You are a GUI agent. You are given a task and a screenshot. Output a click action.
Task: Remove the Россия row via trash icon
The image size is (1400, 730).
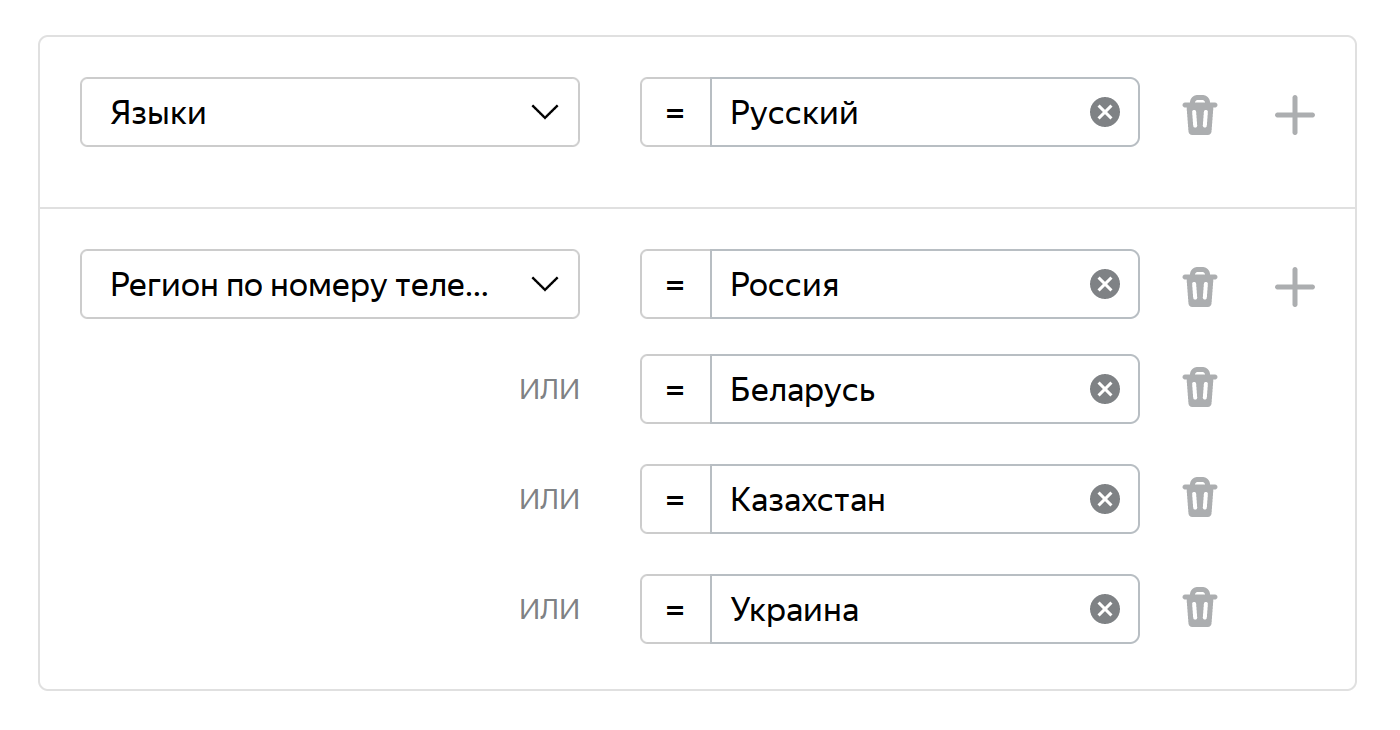1199,287
